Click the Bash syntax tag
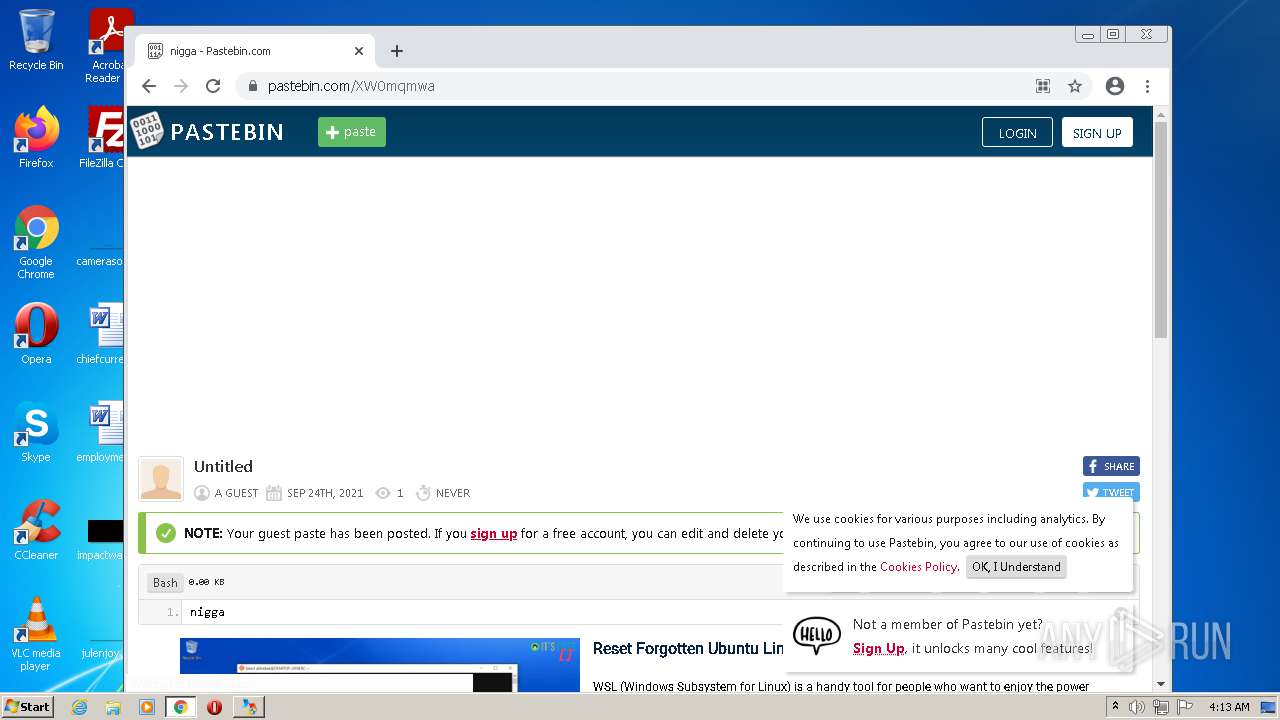The width and height of the screenshot is (1280, 720). coord(165,582)
